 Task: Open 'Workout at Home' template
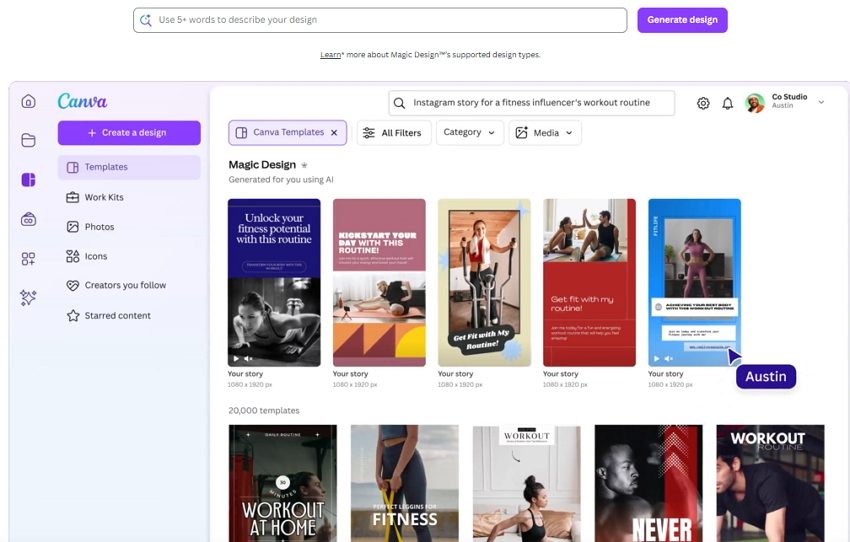pyautogui.click(x=282, y=483)
